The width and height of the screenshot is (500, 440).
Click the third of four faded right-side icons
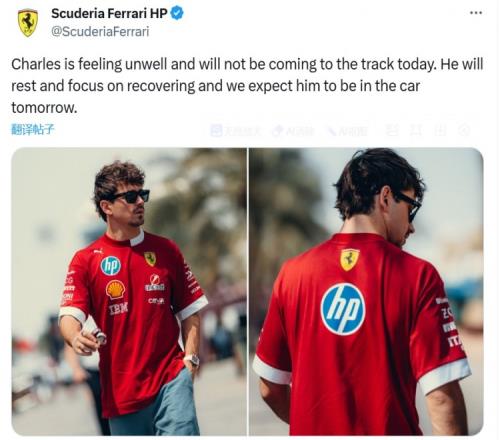click(440, 130)
